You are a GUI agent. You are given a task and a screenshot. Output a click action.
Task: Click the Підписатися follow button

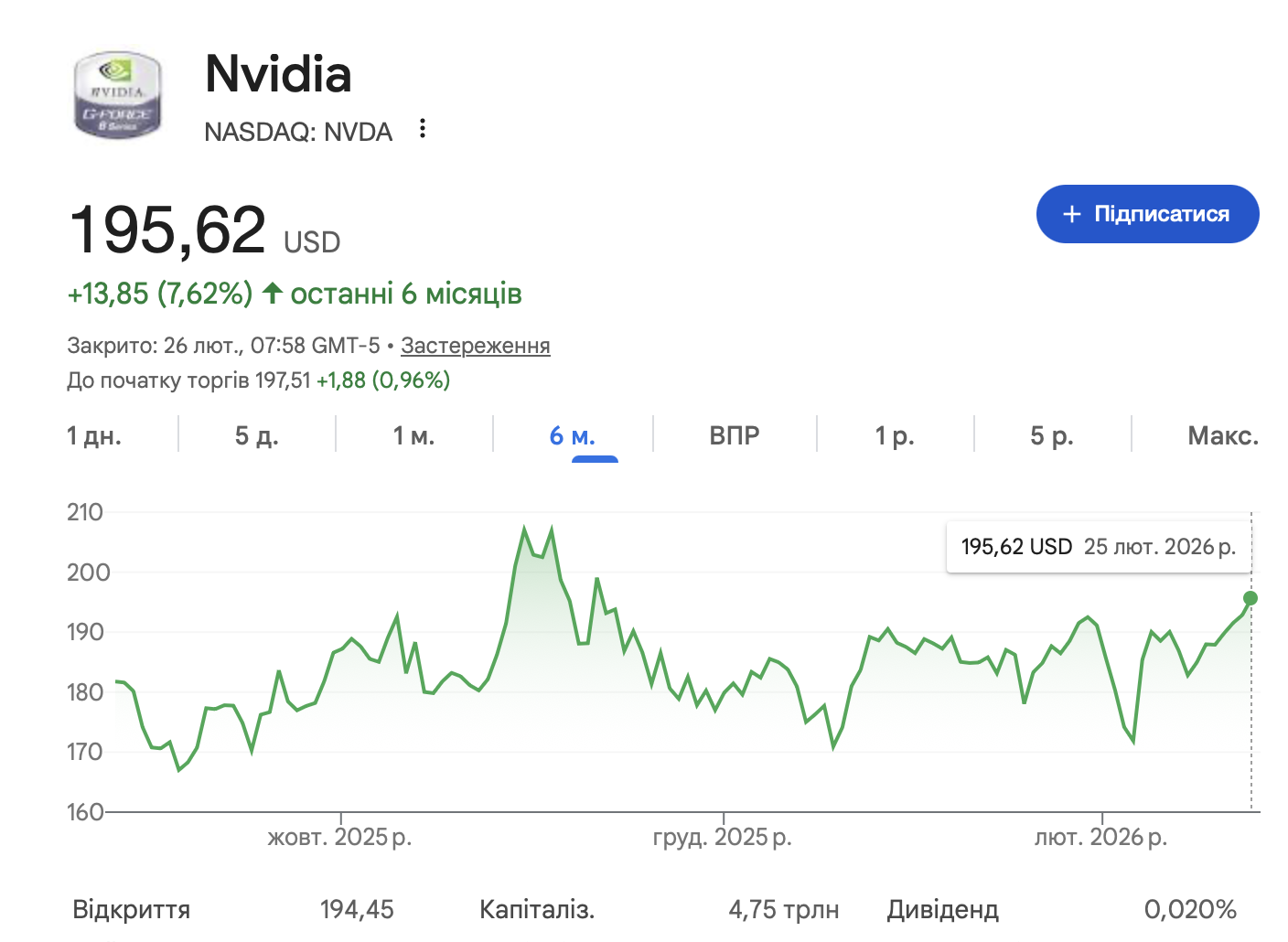click(1147, 214)
